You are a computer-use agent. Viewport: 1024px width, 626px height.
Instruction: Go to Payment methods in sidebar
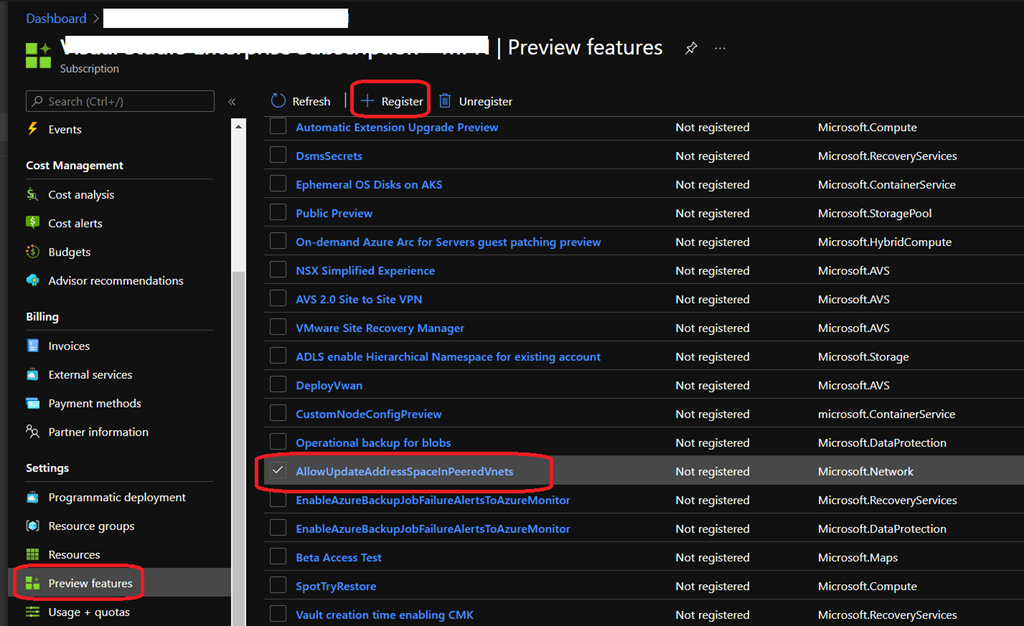pyautogui.click(x=94, y=403)
